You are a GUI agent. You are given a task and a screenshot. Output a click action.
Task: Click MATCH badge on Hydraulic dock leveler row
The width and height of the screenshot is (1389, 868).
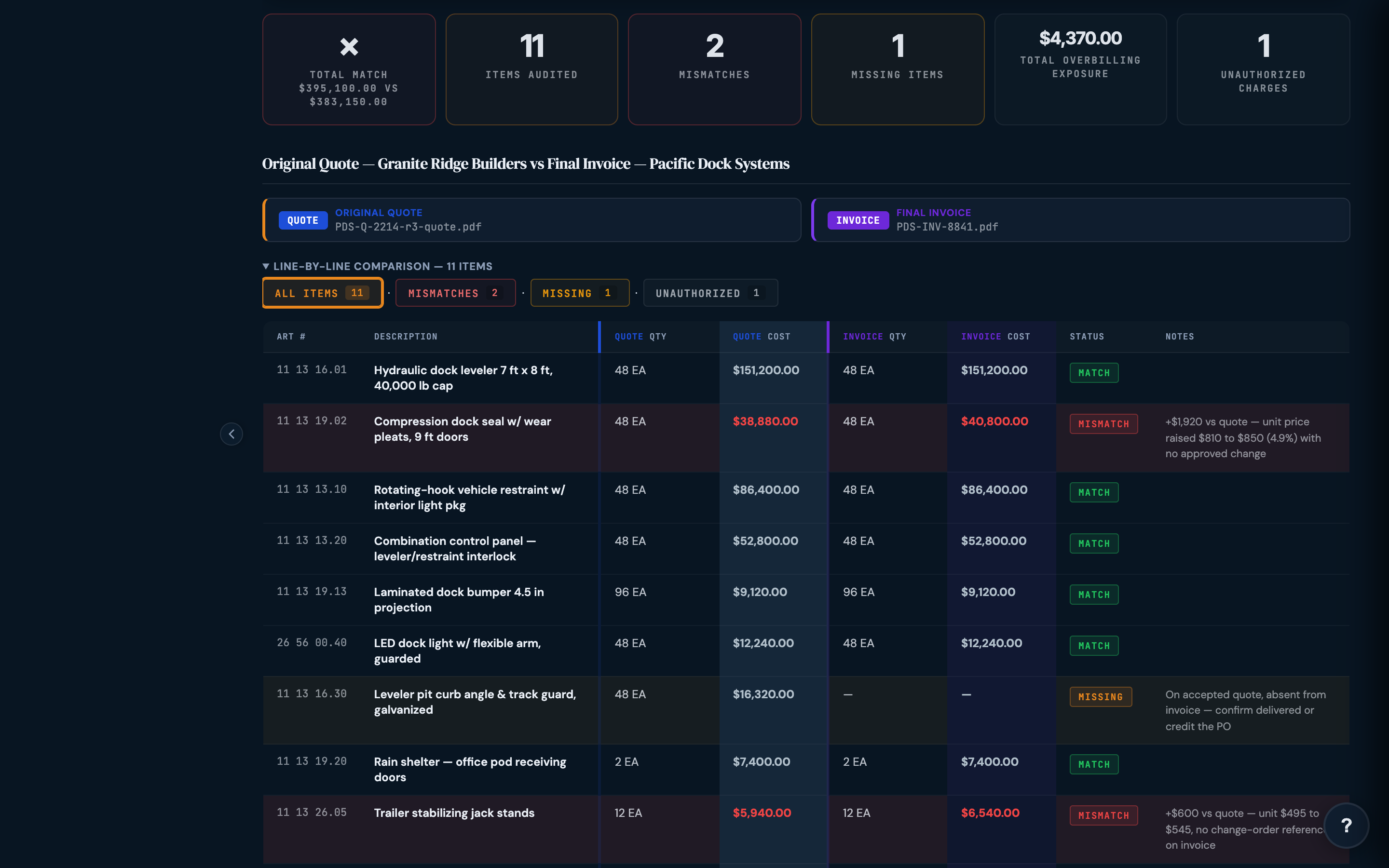[x=1094, y=373]
